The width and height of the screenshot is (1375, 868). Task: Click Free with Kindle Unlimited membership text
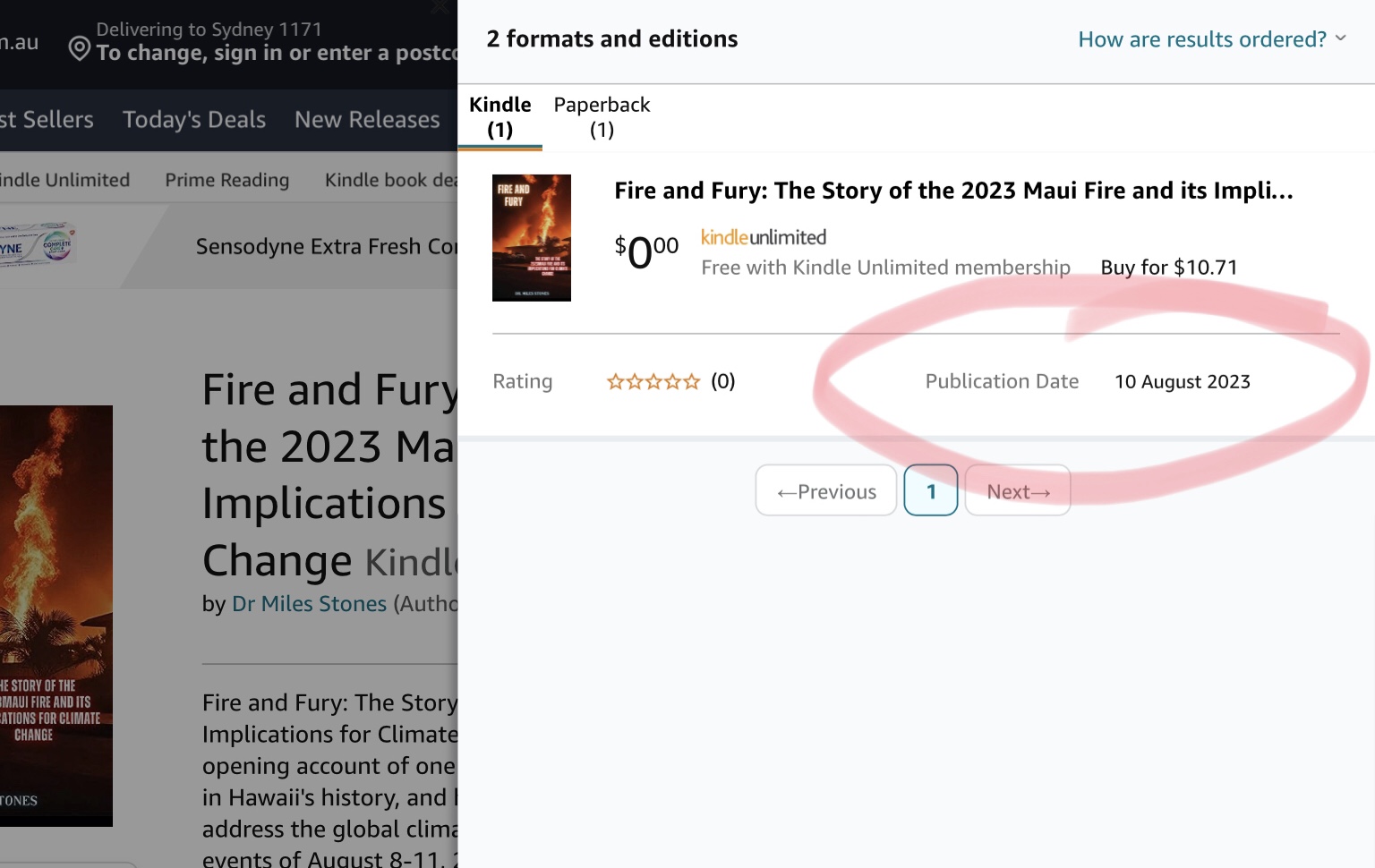(885, 268)
